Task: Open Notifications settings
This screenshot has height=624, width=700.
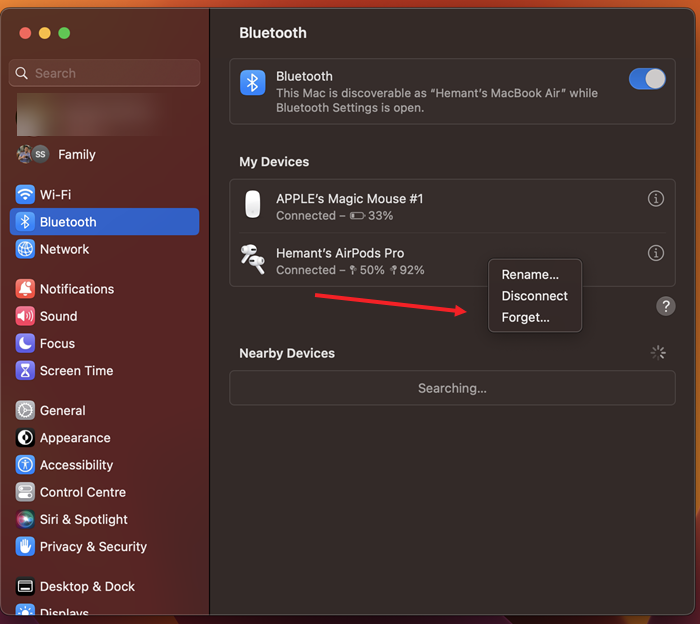Action: pos(104,289)
